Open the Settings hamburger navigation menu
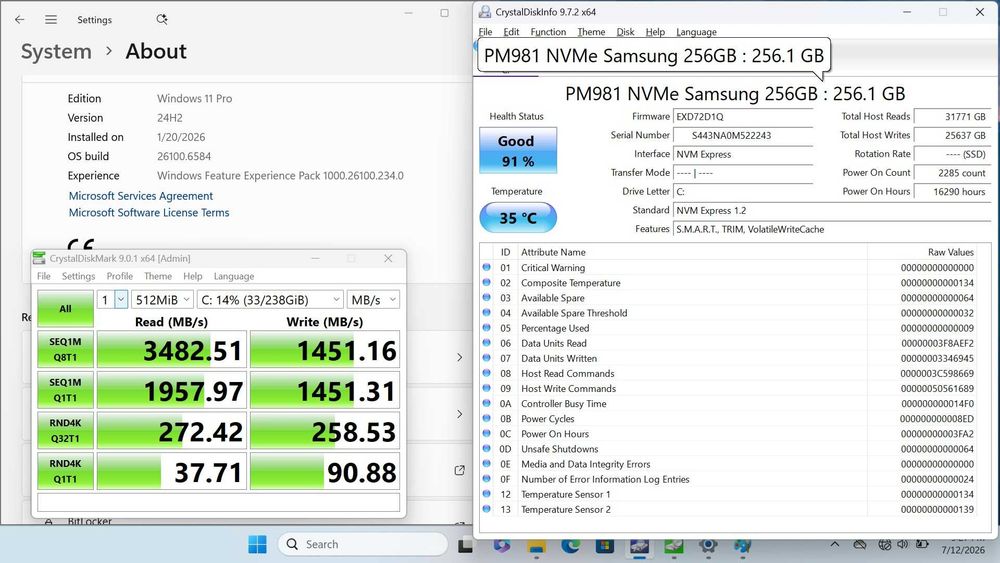The height and width of the screenshot is (563, 1000). [51, 20]
